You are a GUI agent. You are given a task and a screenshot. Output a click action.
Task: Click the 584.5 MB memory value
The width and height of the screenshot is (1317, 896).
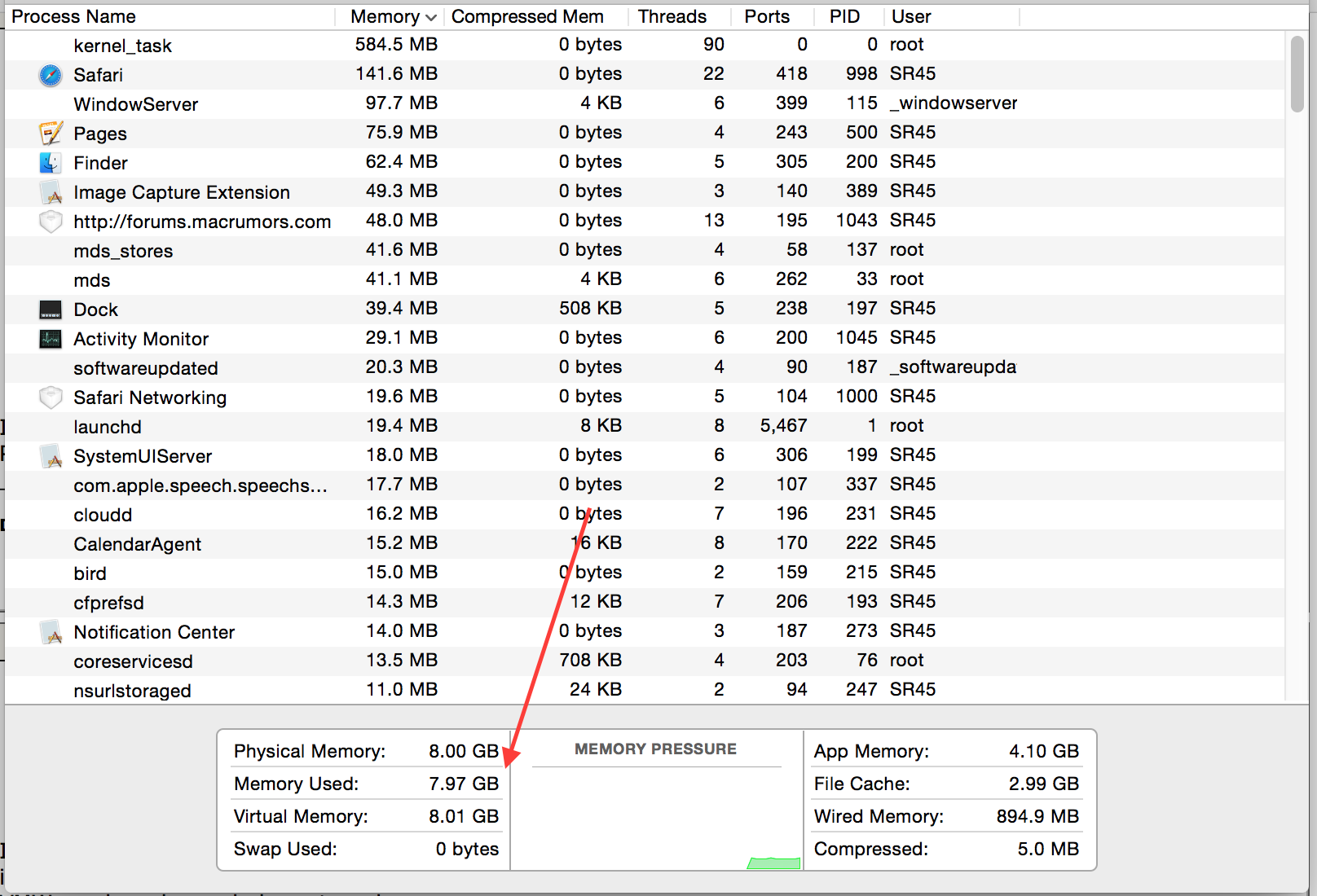point(396,44)
